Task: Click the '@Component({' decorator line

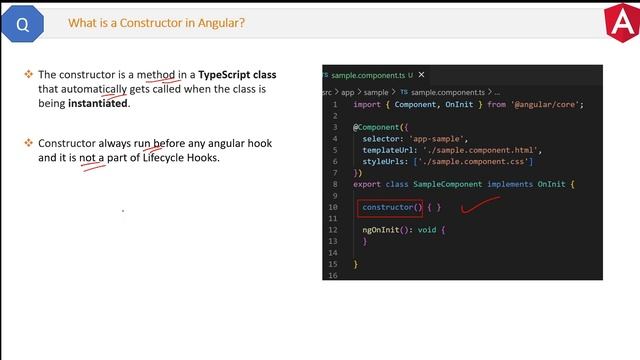Action: [380, 127]
